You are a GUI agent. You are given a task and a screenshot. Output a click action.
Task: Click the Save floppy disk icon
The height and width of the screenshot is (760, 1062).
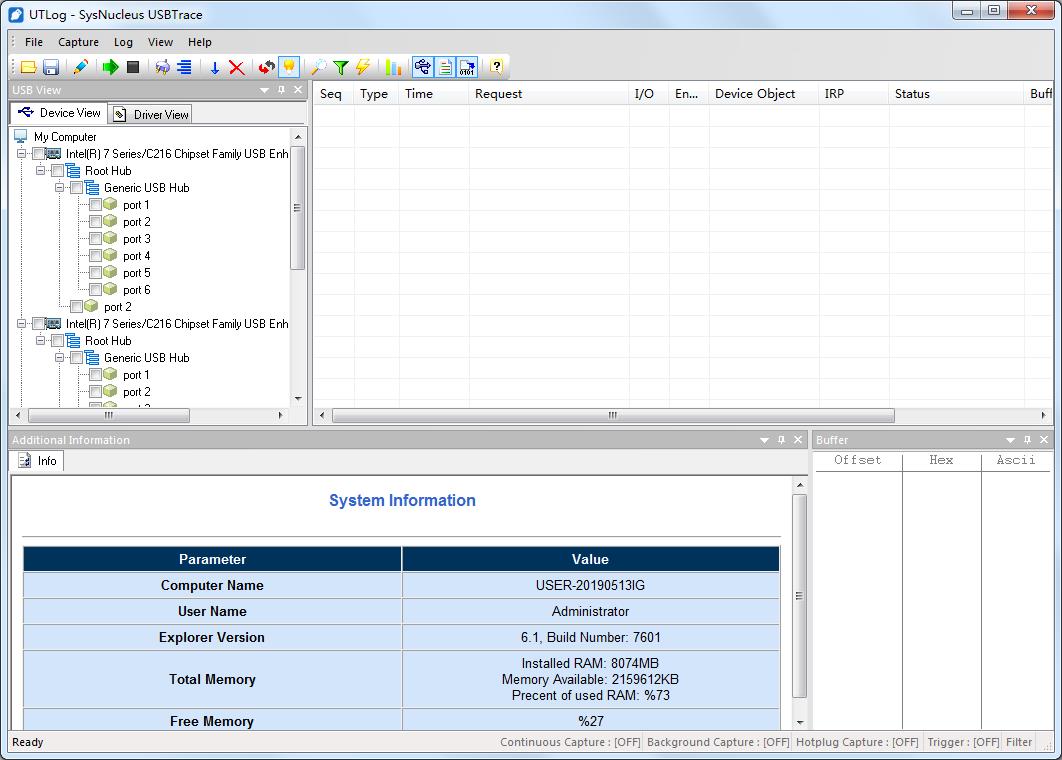tap(50, 67)
